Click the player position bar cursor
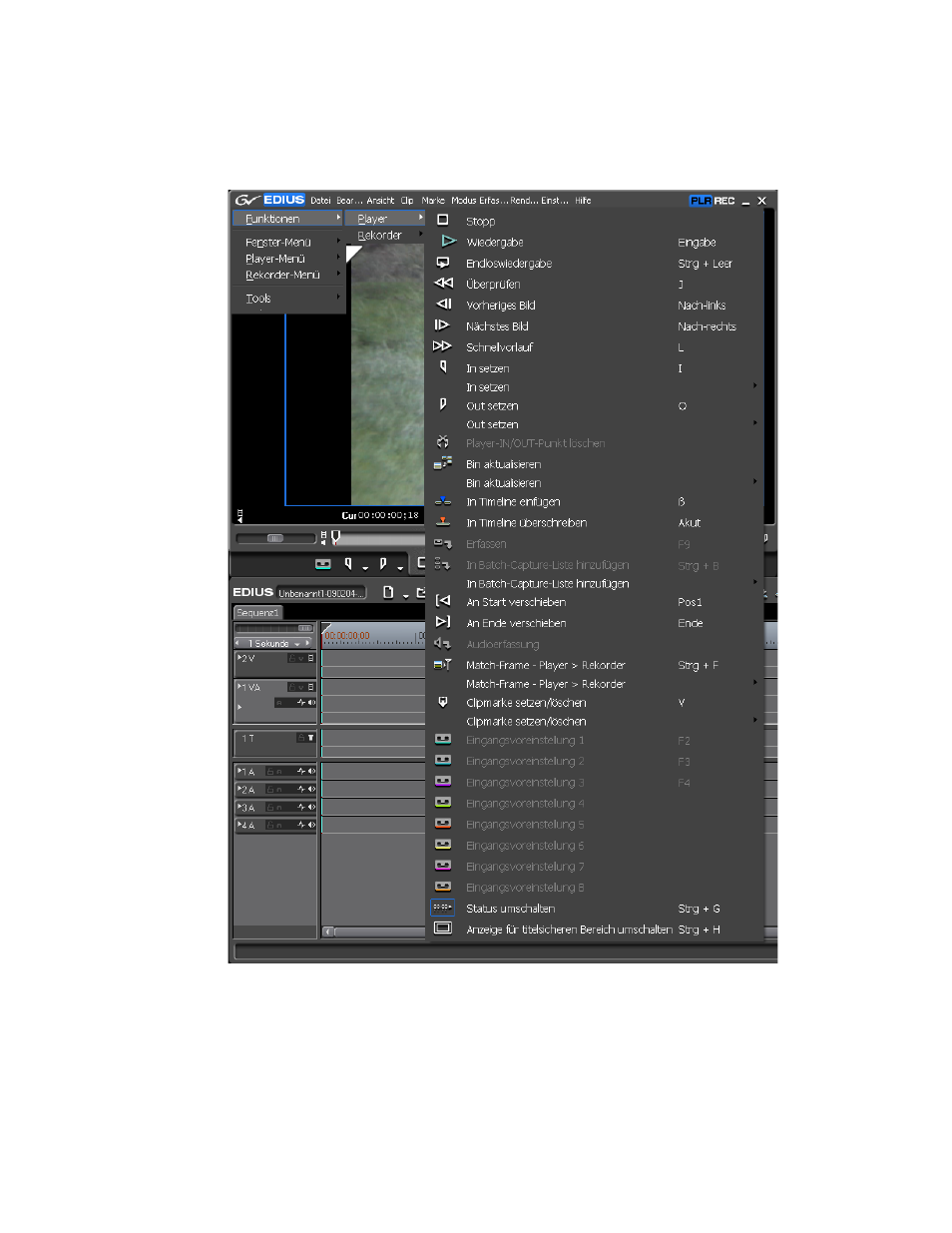Image resolution: width=952 pixels, height=1233 pixels. [x=336, y=537]
